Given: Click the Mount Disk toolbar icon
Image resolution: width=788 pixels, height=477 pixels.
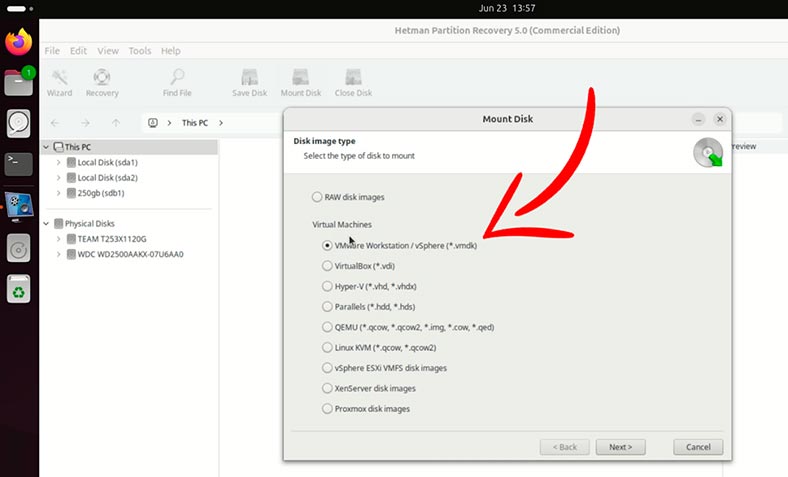Looking at the screenshot, I should tap(301, 82).
